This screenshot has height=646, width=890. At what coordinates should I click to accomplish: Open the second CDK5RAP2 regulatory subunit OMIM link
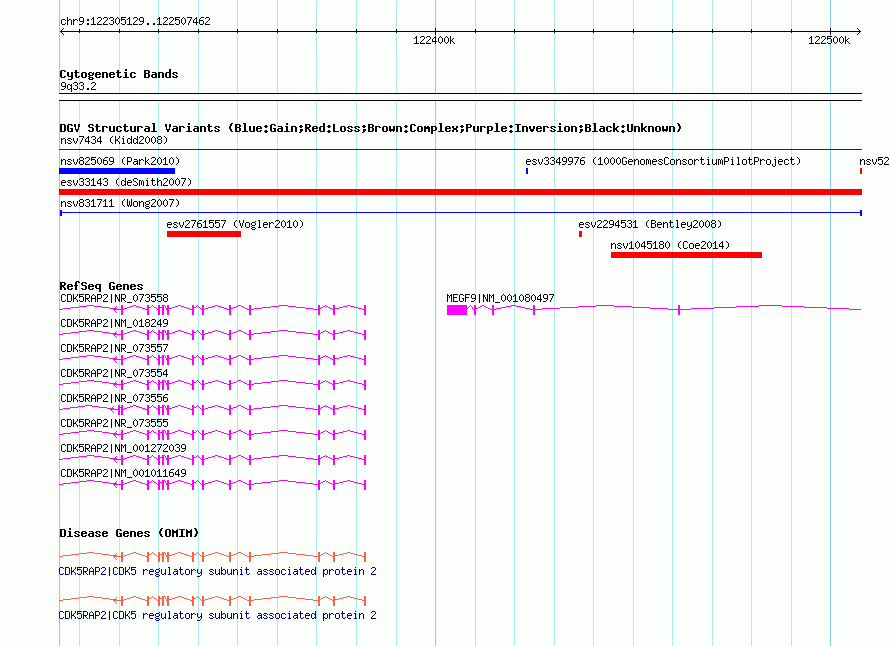(x=217, y=615)
